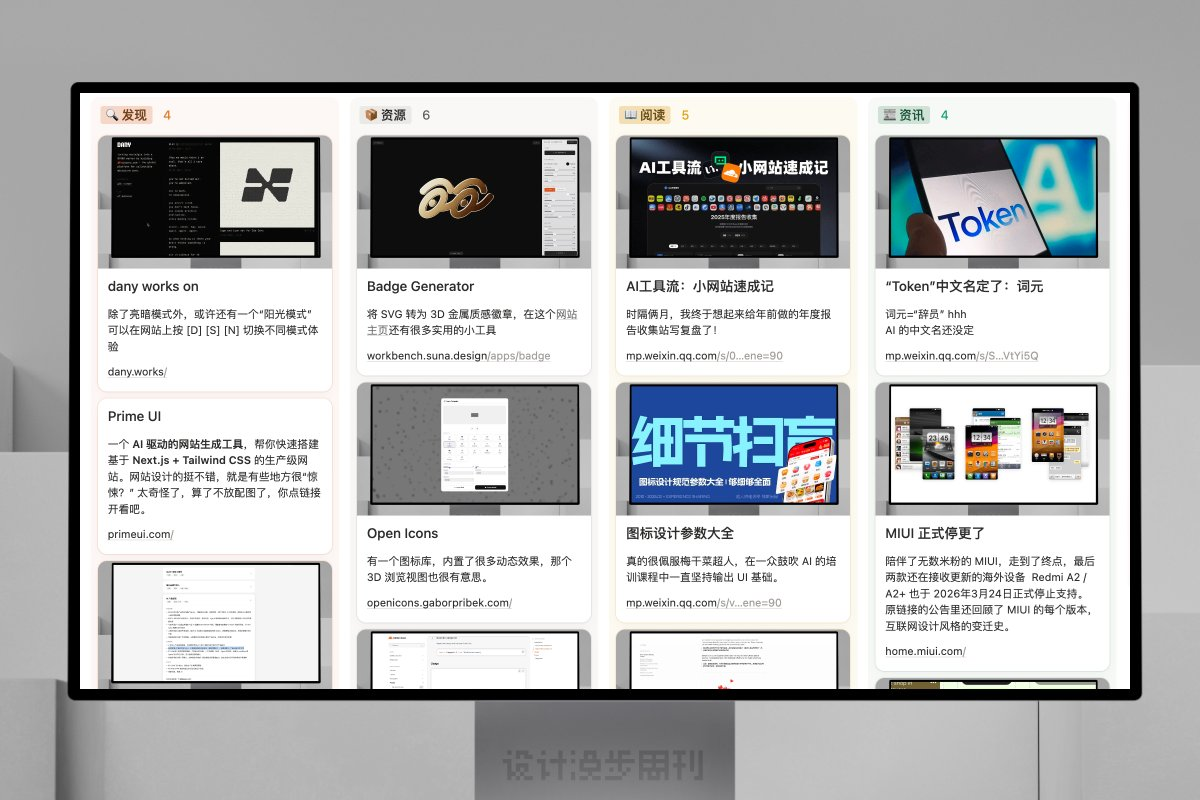Click the newspaper icon of 资讯 column

[x=889, y=115]
